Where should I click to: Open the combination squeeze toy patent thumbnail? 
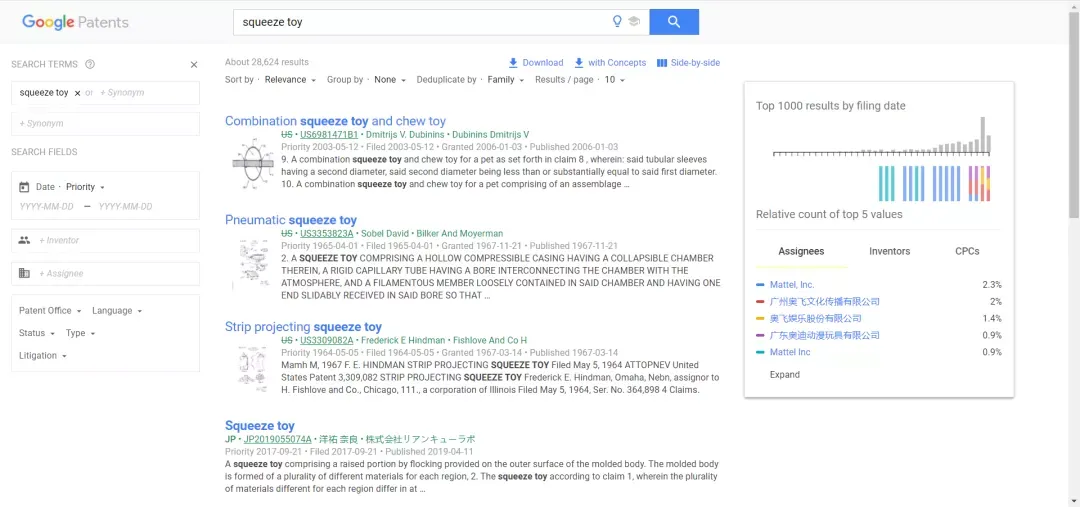252,163
